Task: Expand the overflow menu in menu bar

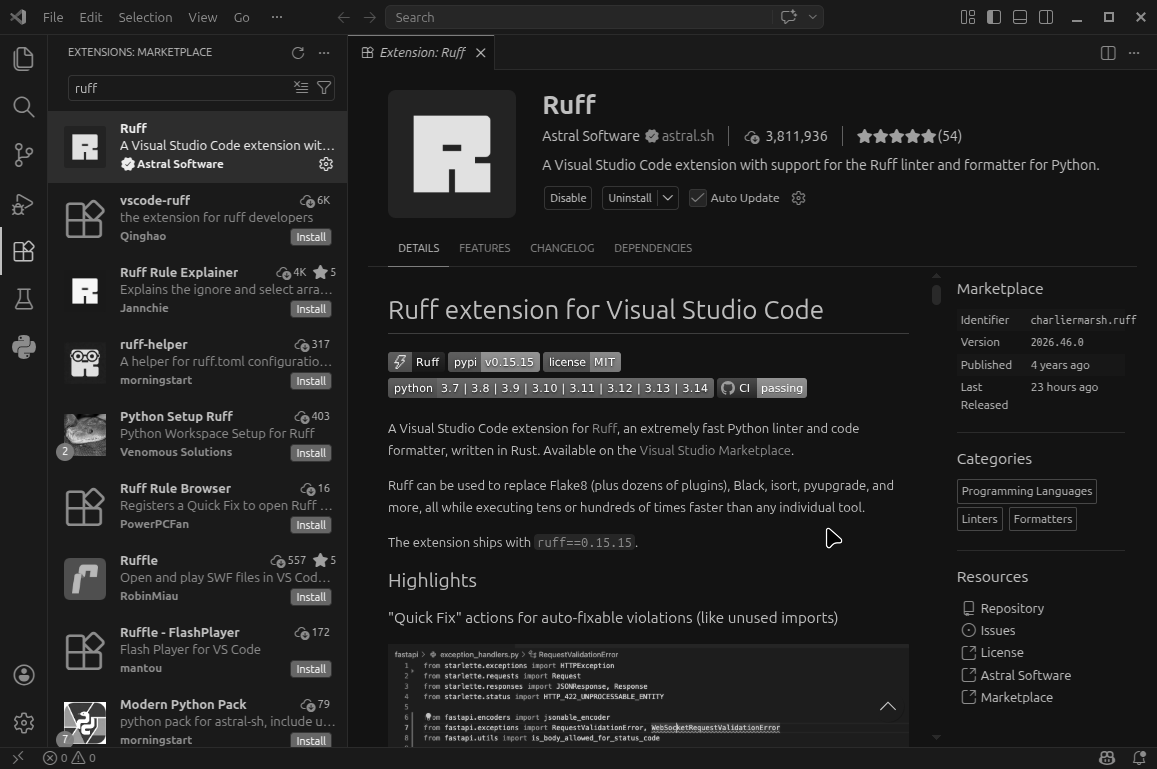Action: [x=277, y=17]
